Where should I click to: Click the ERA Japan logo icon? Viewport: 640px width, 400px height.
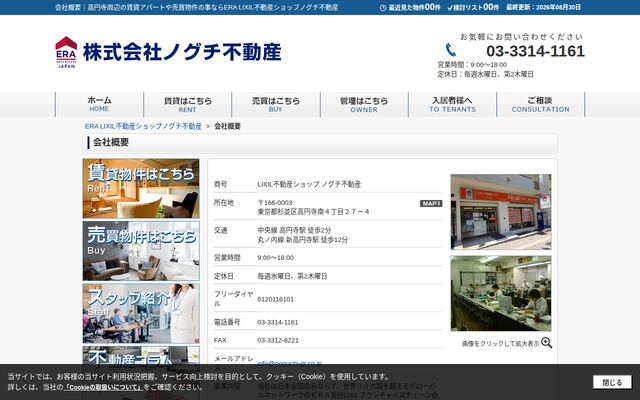tap(66, 52)
